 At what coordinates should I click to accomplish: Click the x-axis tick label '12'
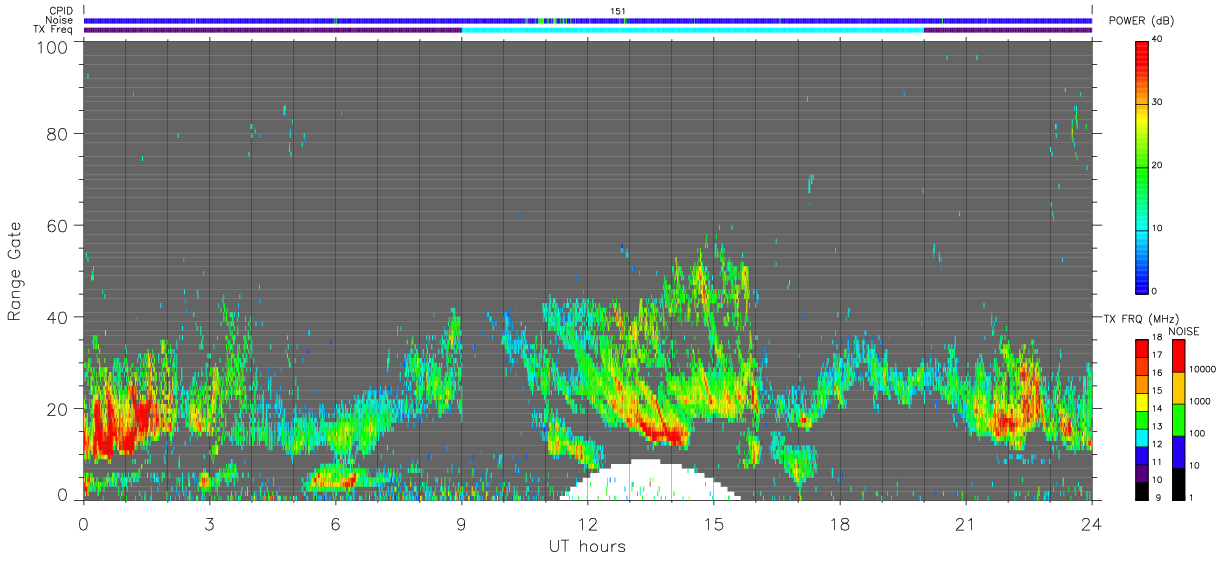[587, 524]
